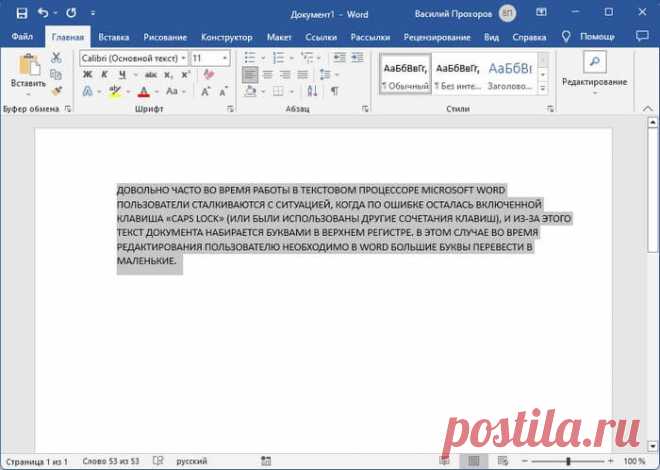The image size is (660, 470).
Task: Expand the styles gallery
Action: tap(543, 88)
